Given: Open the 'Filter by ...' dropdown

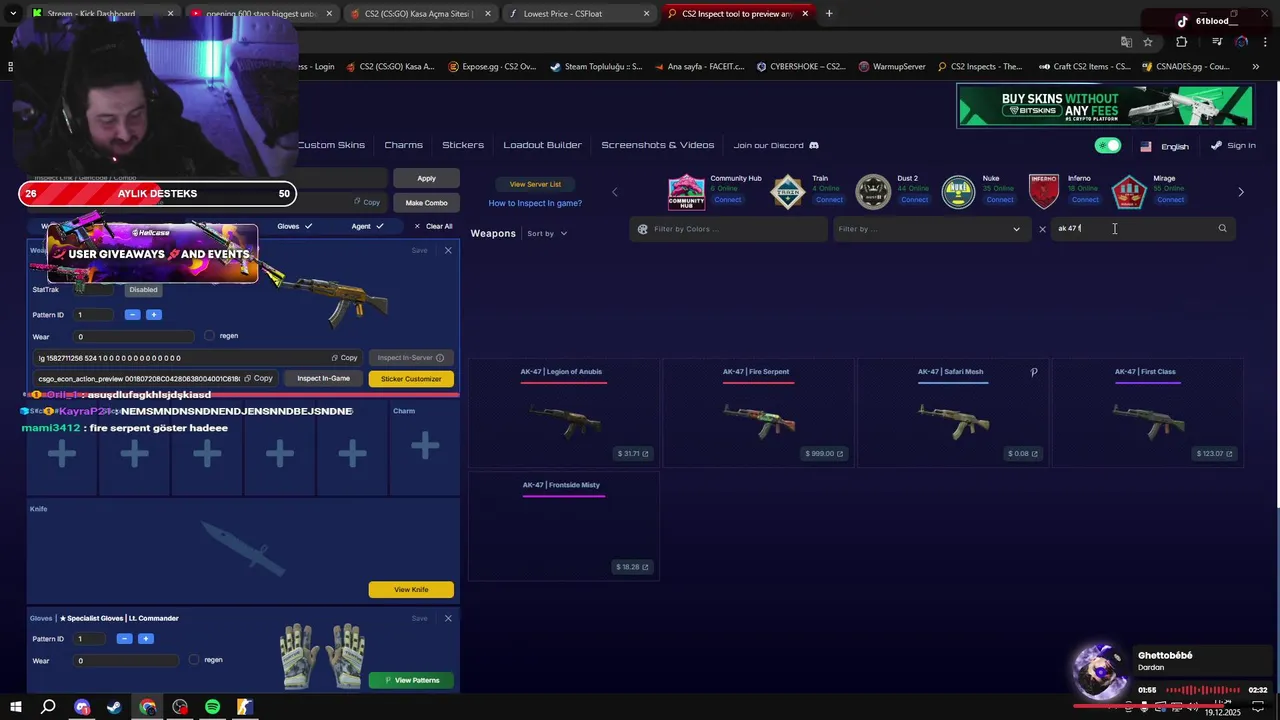Looking at the screenshot, I should click(x=930, y=229).
